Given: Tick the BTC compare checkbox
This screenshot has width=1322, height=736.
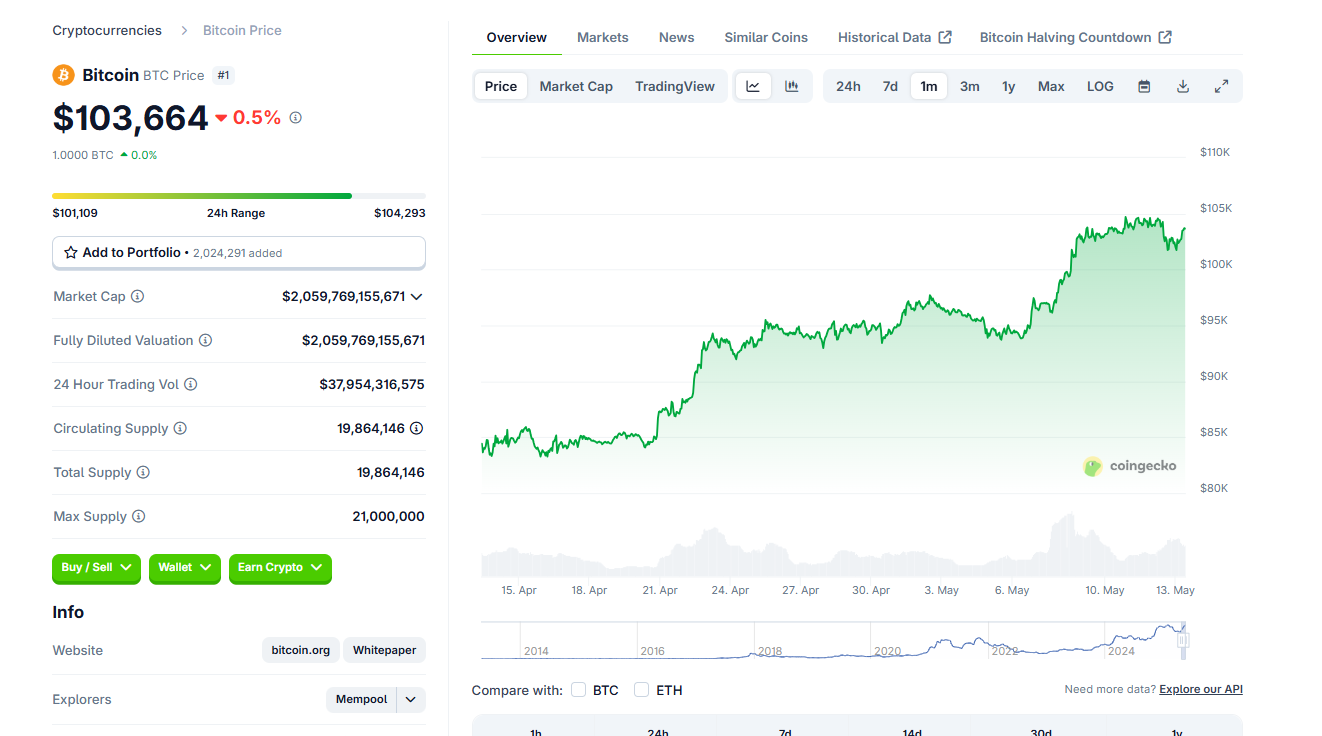Looking at the screenshot, I should click(578, 690).
